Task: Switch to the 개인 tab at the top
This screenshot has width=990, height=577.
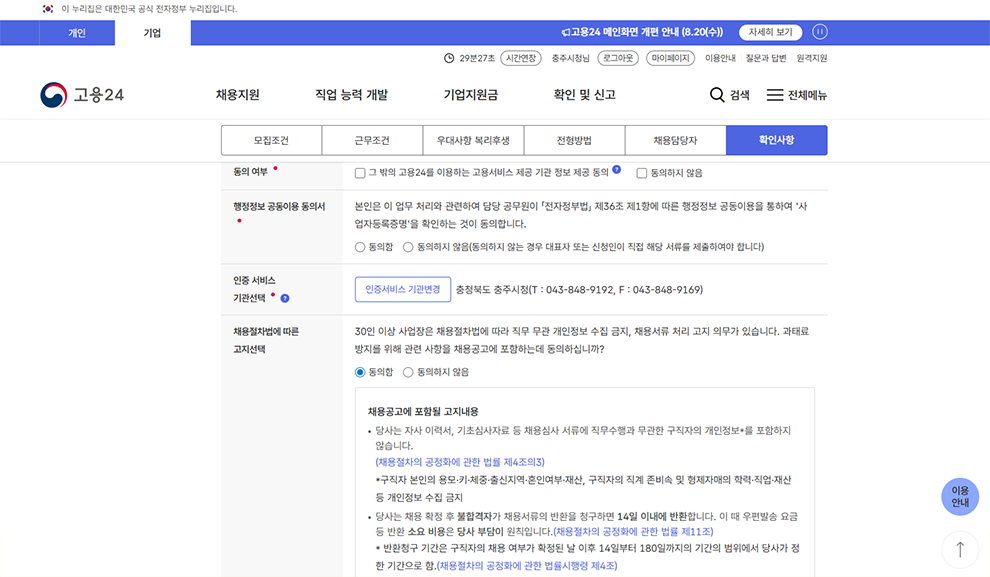Action: (77, 32)
